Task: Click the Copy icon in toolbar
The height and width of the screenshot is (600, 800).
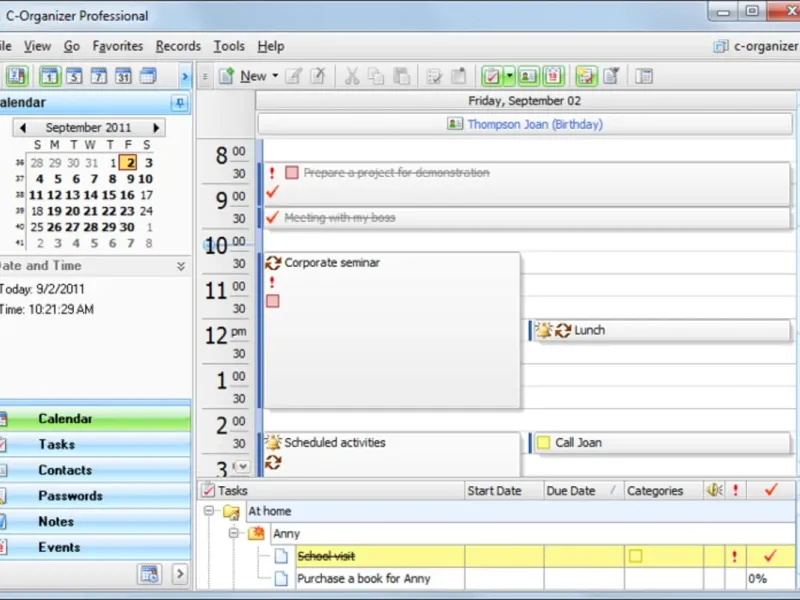Action: pyautogui.click(x=376, y=76)
